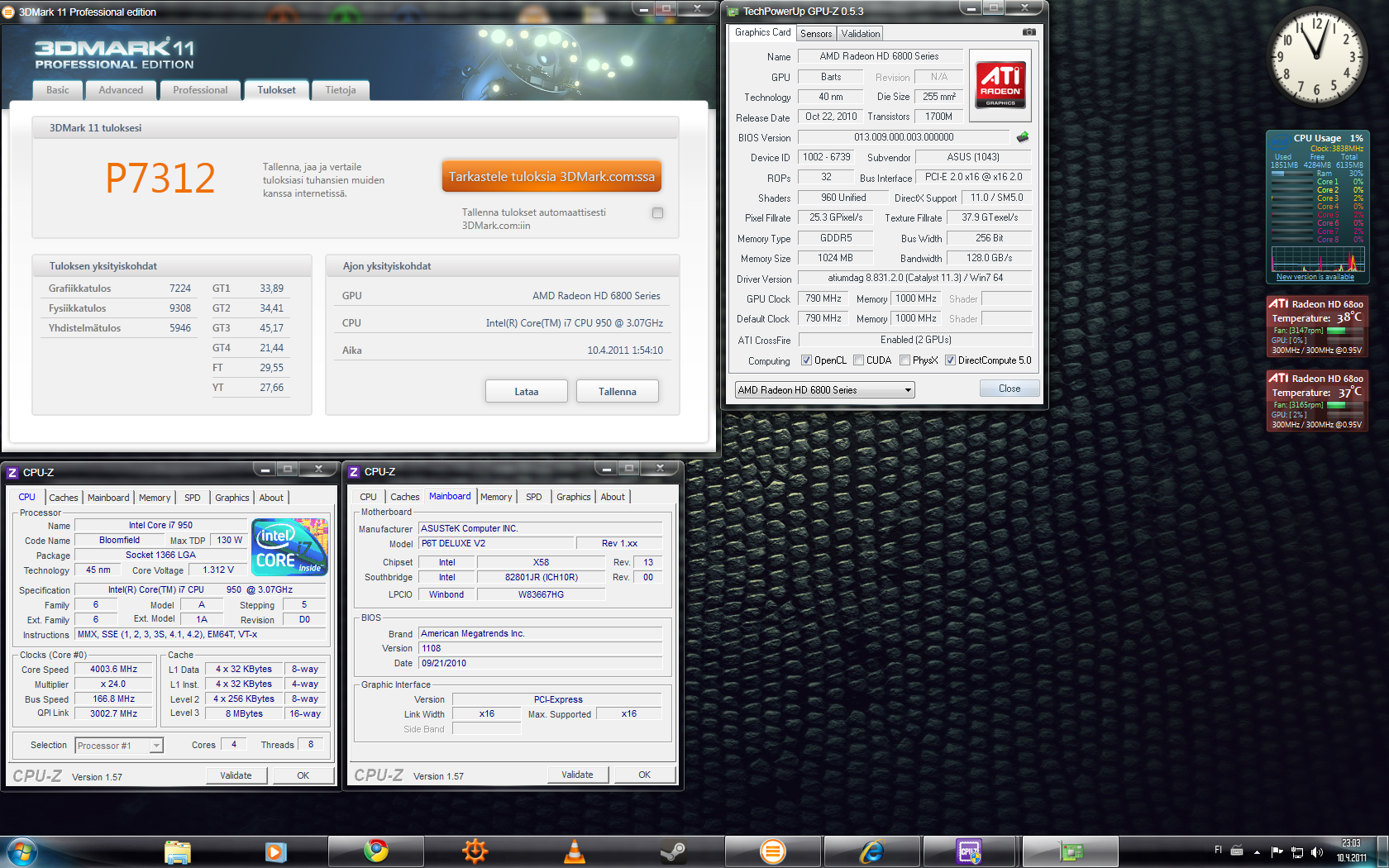The width and height of the screenshot is (1389, 868).
Task: Enable automatic result saving to 3DMark.com
Action: coord(658,213)
